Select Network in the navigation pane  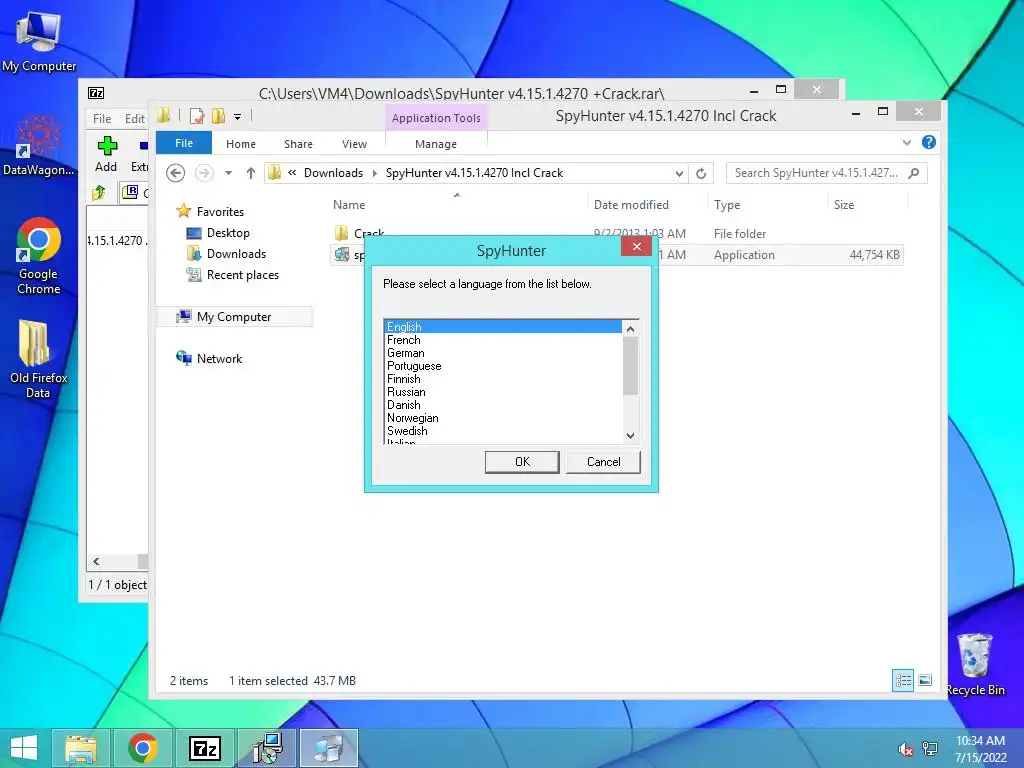[219, 359]
